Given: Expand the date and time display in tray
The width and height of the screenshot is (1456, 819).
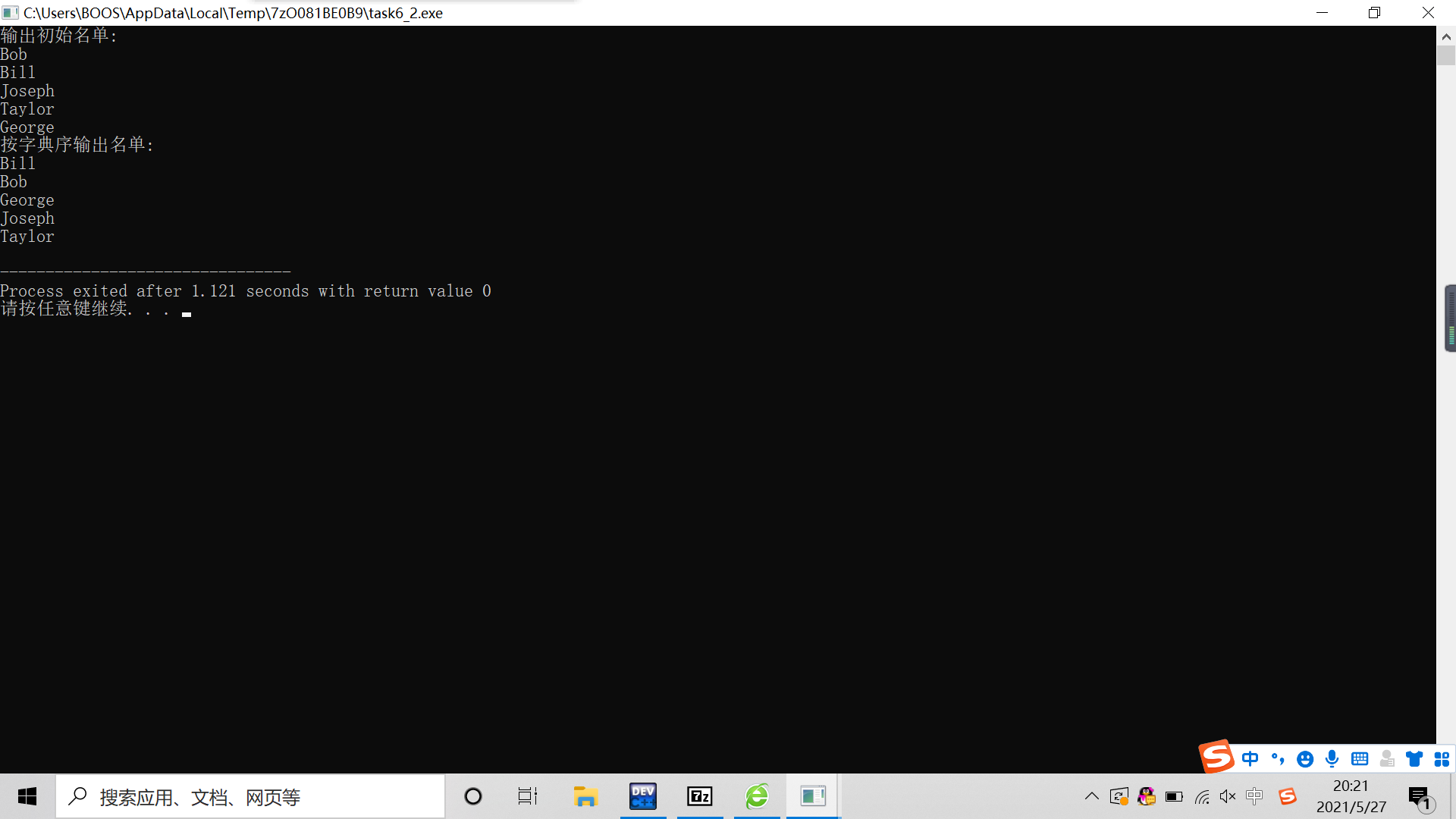Looking at the screenshot, I should click(1352, 796).
